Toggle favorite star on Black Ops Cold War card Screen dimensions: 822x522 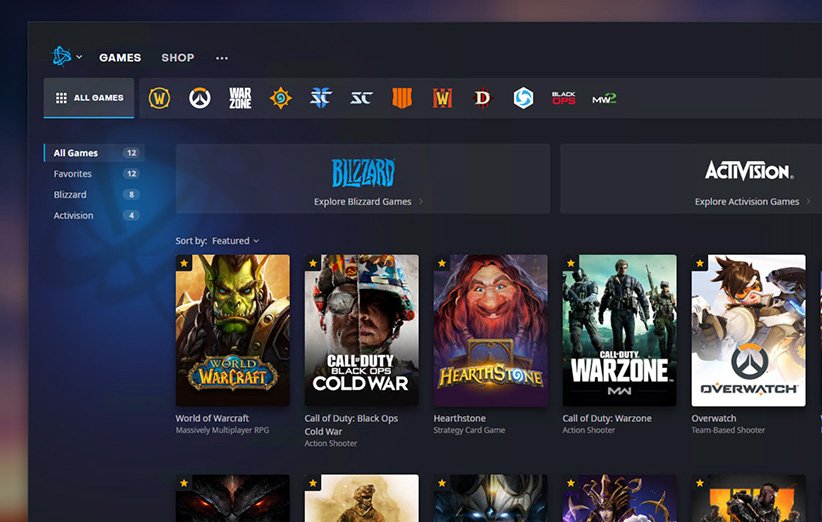[x=313, y=263]
